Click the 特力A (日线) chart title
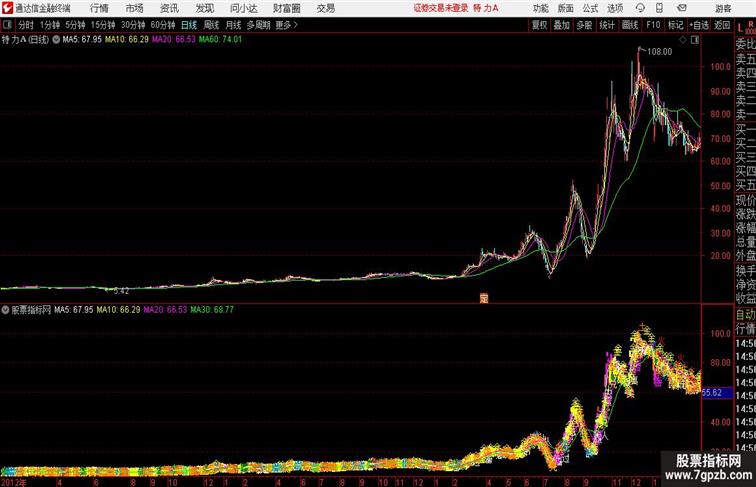 coord(25,40)
